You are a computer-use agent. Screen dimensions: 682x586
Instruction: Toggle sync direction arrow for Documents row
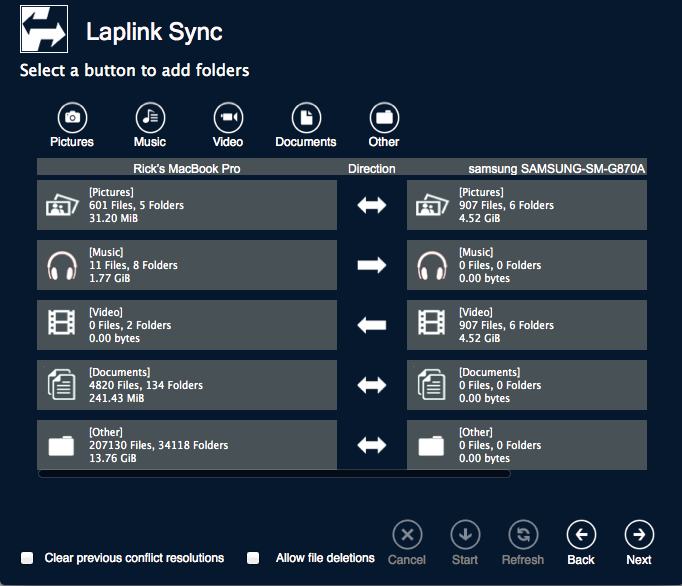coord(371,385)
